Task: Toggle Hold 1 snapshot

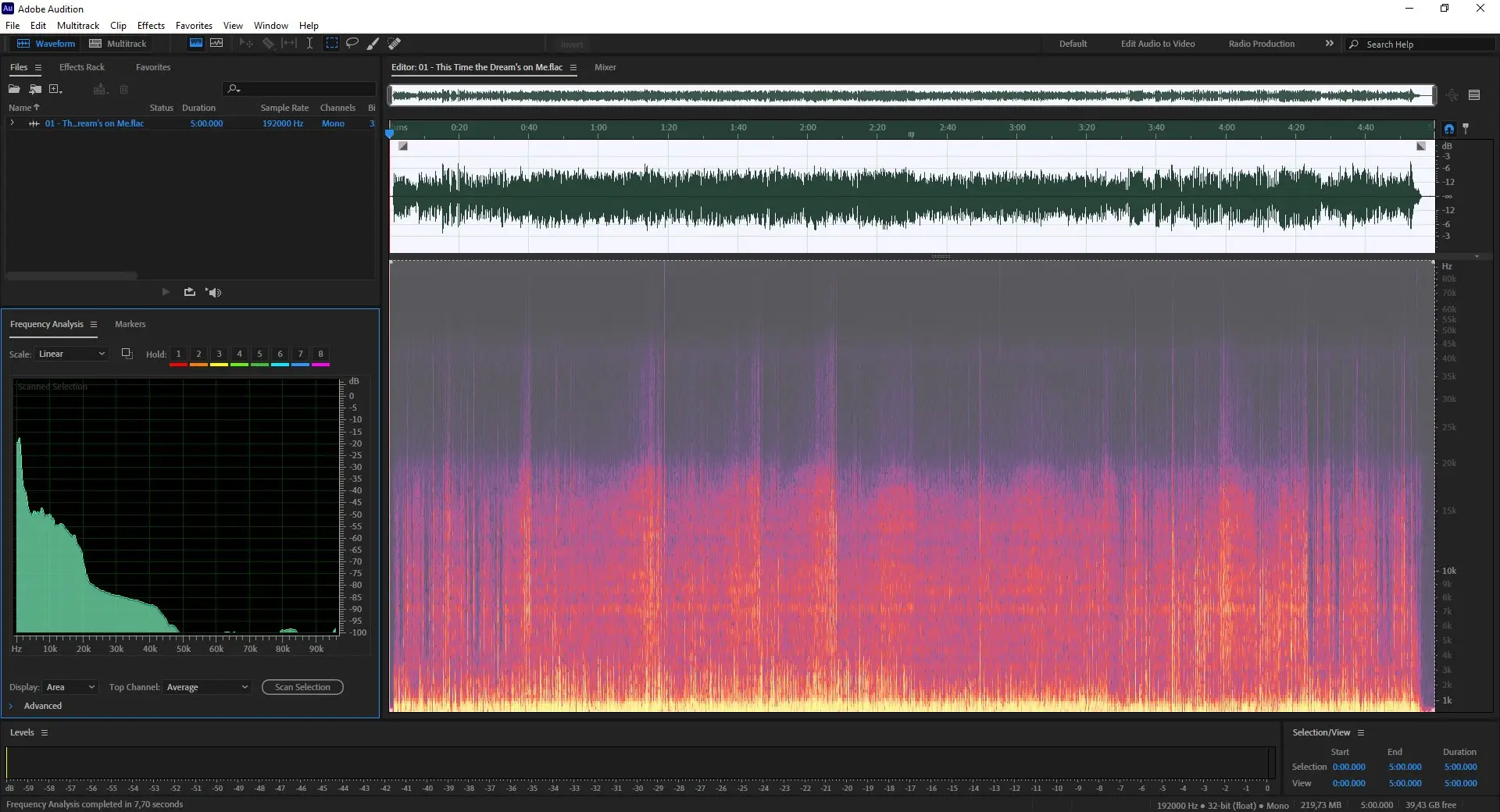Action: point(178,354)
